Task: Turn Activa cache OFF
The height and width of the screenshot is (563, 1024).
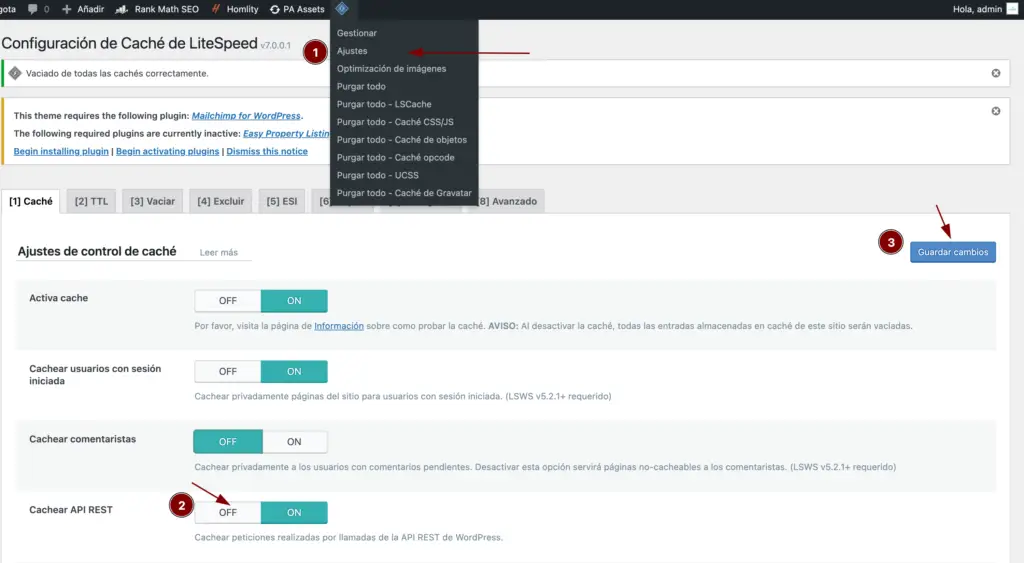Action: point(227,300)
